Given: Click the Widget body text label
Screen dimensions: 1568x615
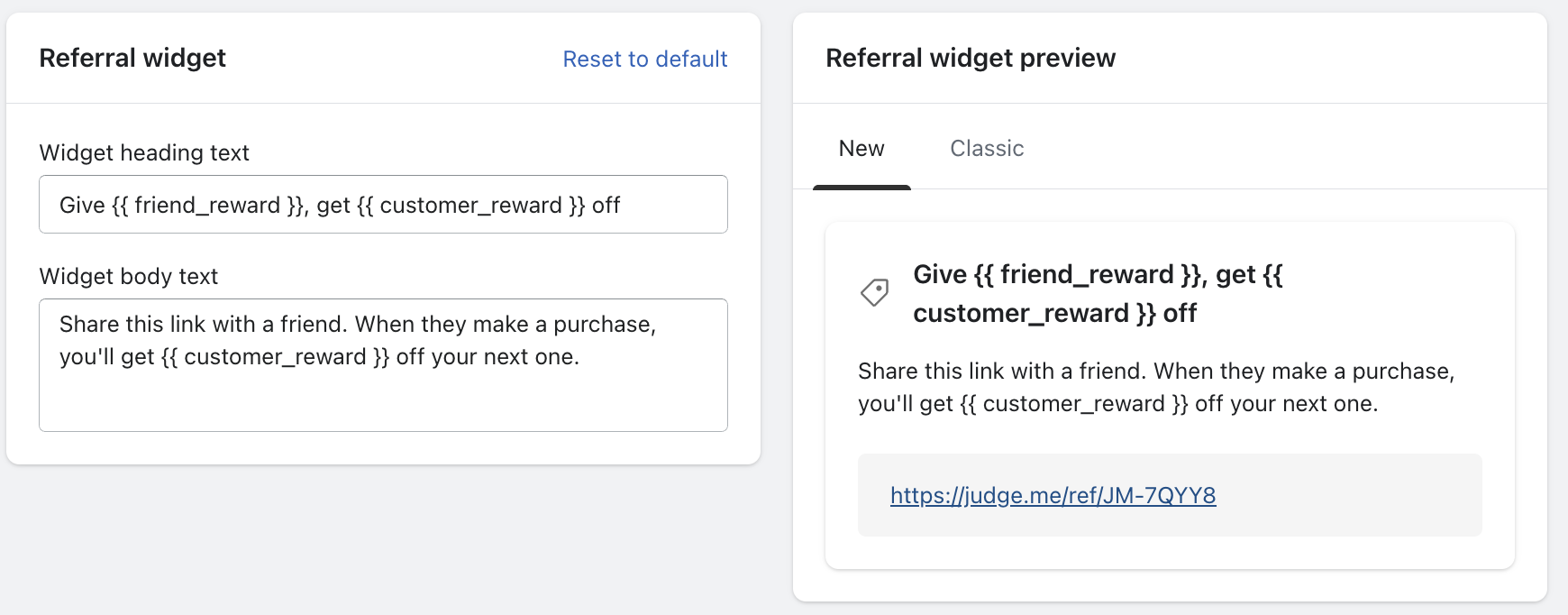Looking at the screenshot, I should pyautogui.click(x=129, y=277).
